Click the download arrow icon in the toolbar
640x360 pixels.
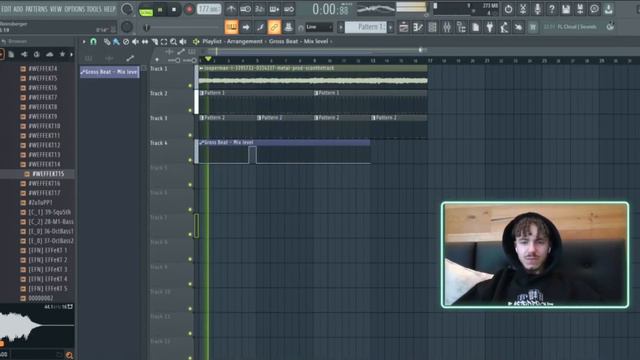pos(609,9)
